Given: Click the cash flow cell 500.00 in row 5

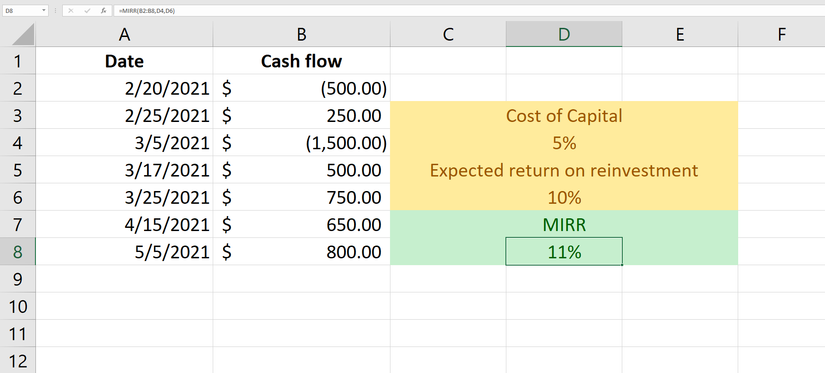Looking at the screenshot, I should (301, 170).
